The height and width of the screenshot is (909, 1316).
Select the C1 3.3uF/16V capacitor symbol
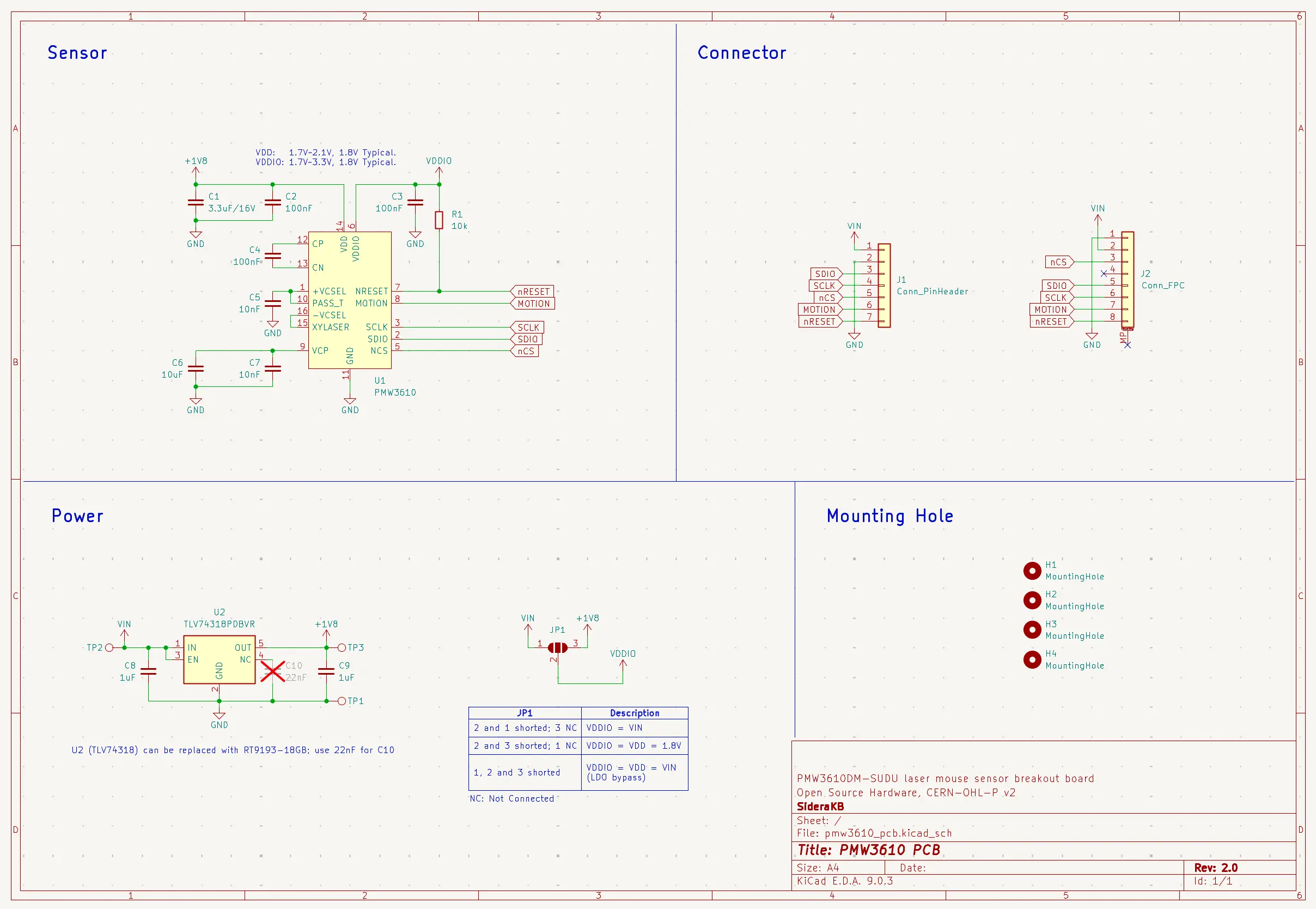point(195,202)
